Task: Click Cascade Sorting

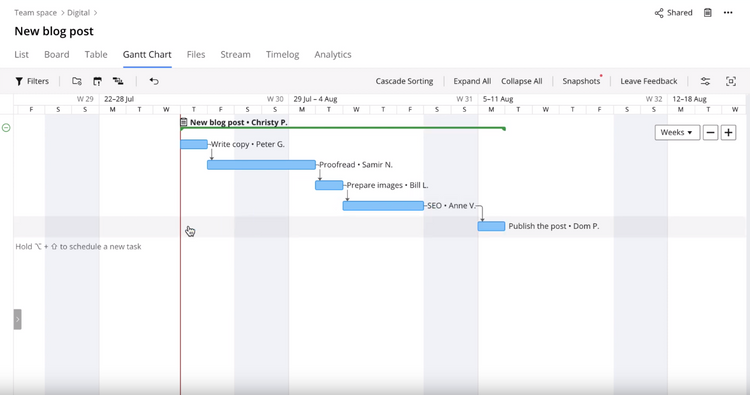Action: point(404,81)
